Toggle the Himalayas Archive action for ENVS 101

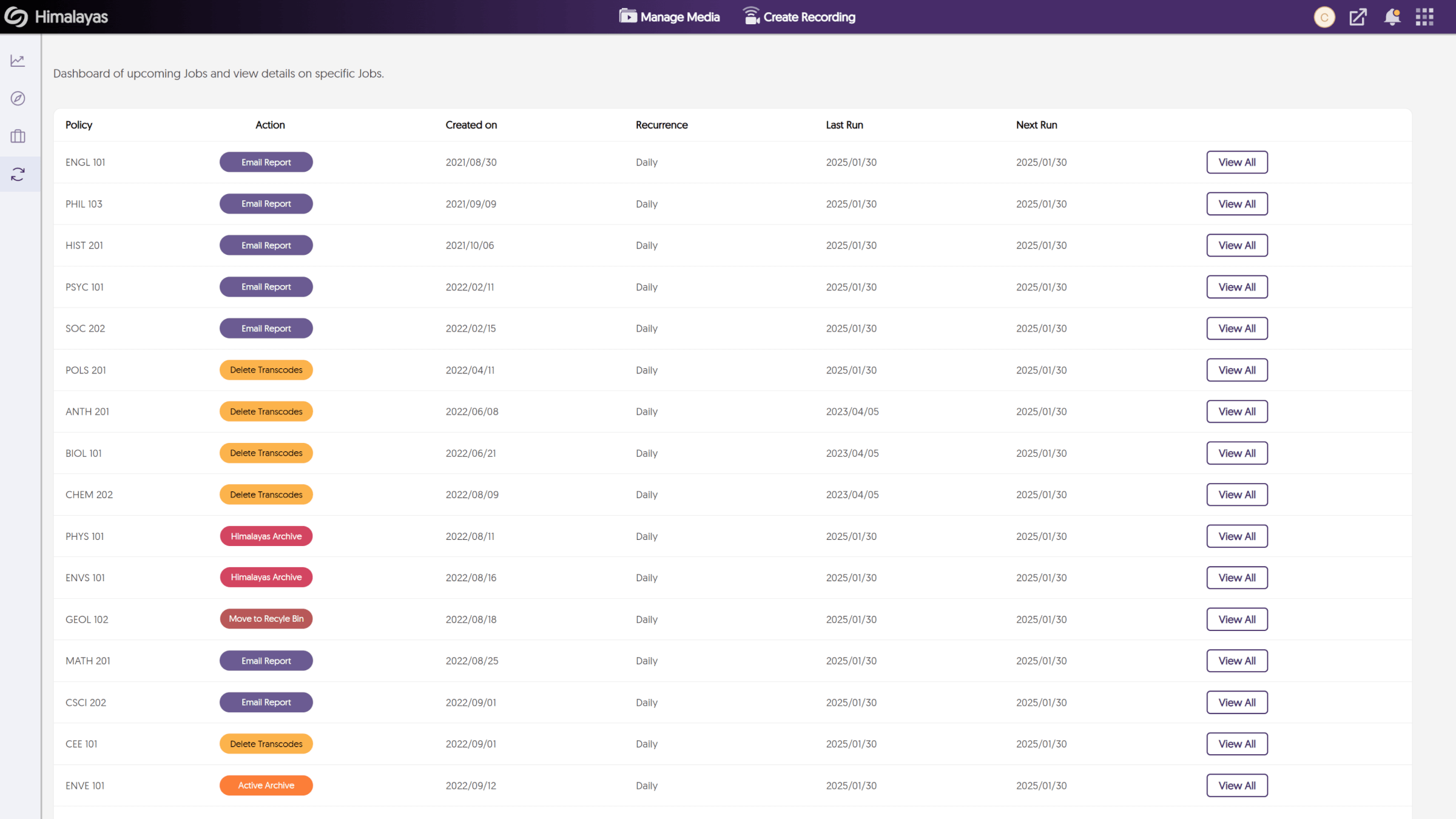(265, 577)
